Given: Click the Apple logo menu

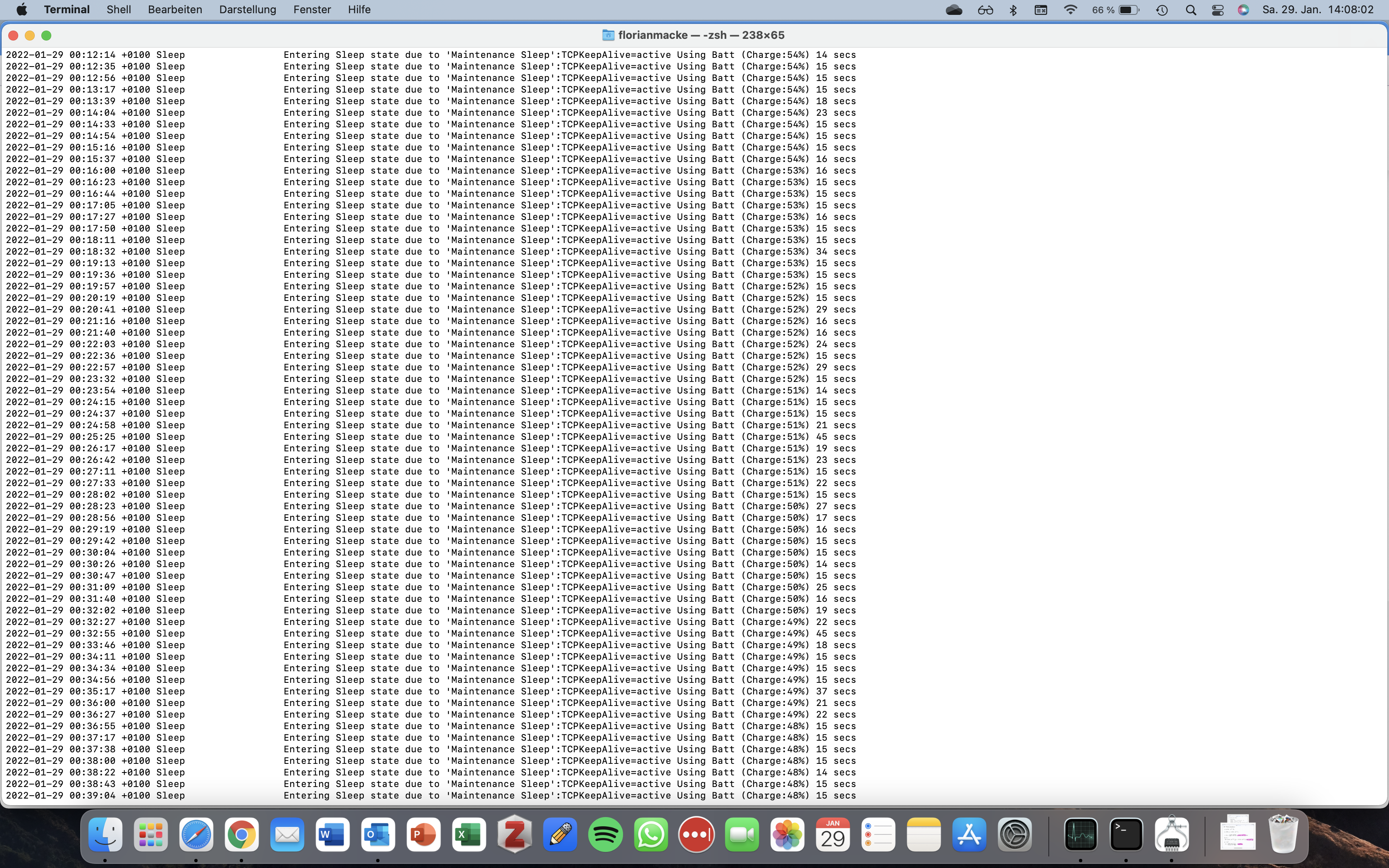Looking at the screenshot, I should pyautogui.click(x=22, y=10).
